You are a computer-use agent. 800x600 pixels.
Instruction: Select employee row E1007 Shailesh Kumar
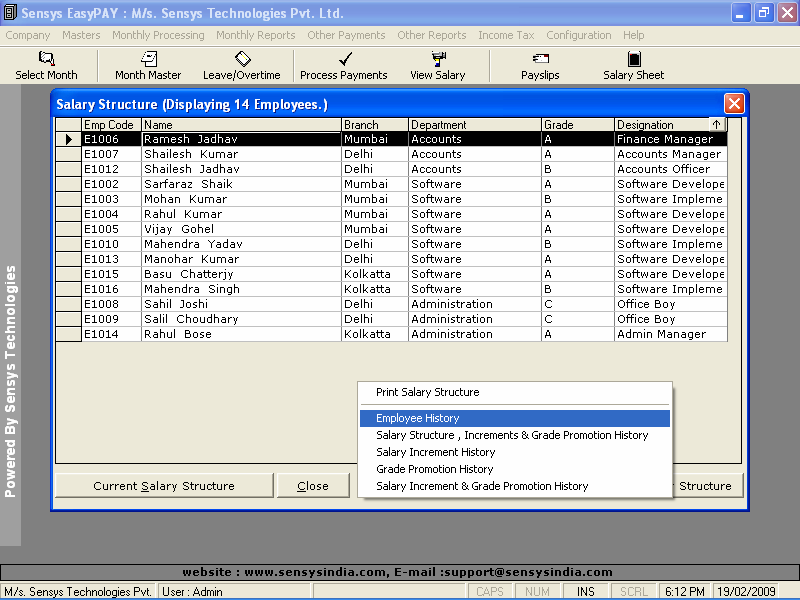pyautogui.click(x=391, y=154)
